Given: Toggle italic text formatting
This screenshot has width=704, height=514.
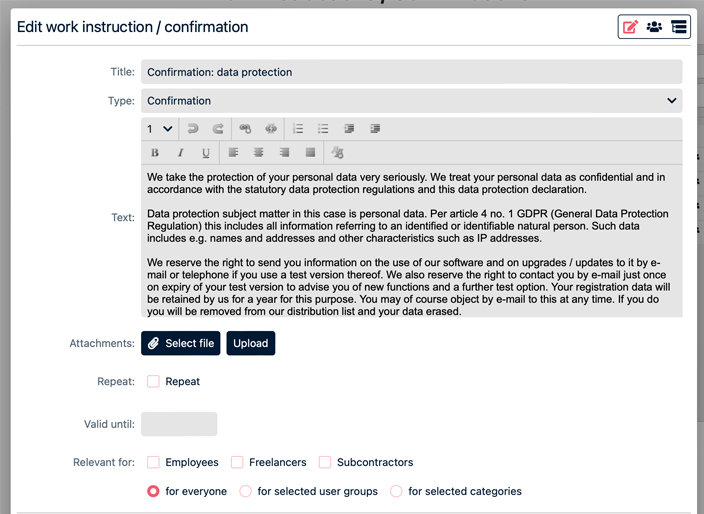Looking at the screenshot, I should 180,153.
